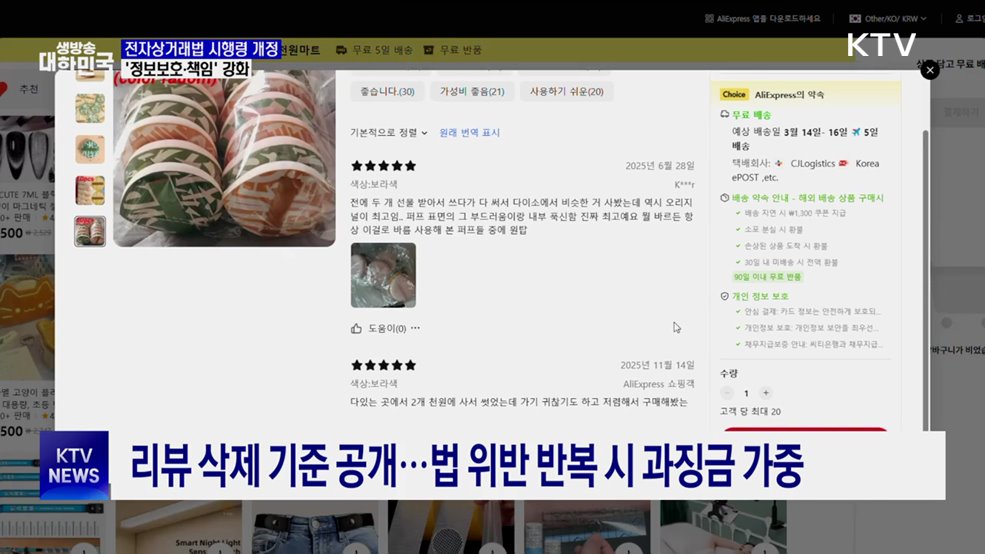Click the 무료 배송 green heading text
Viewport: 985px width, 554px height.
(751, 115)
